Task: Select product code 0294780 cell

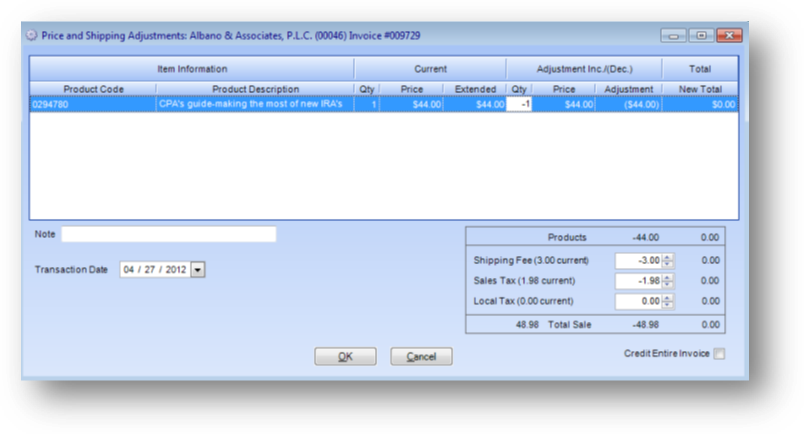Action: click(x=93, y=104)
